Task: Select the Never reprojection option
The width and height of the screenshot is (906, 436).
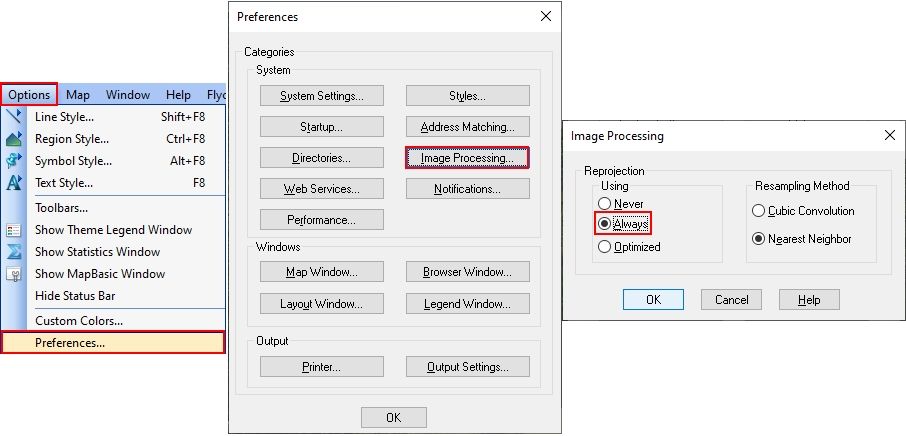Action: 605,204
